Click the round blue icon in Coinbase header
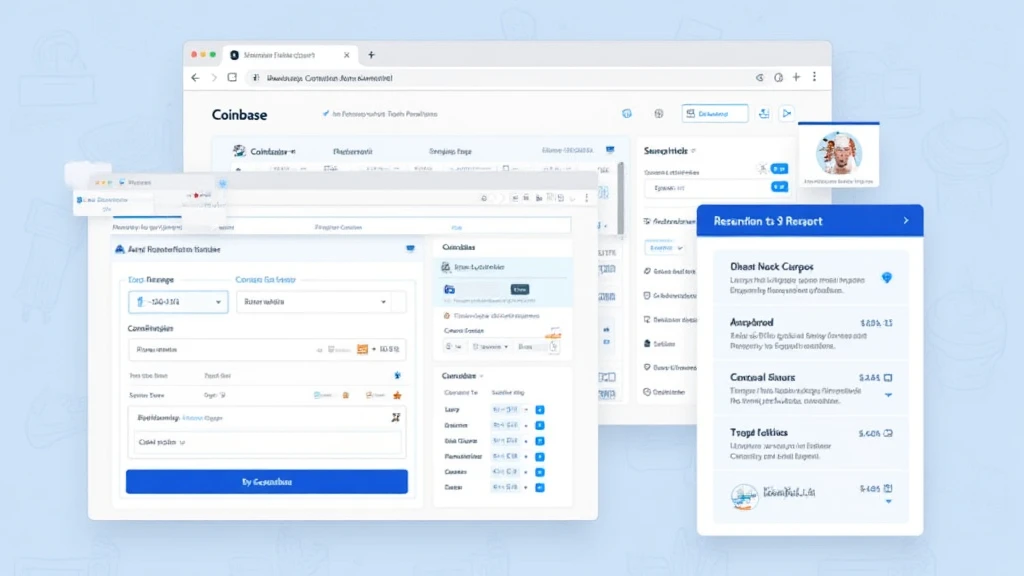 pyautogui.click(x=627, y=114)
